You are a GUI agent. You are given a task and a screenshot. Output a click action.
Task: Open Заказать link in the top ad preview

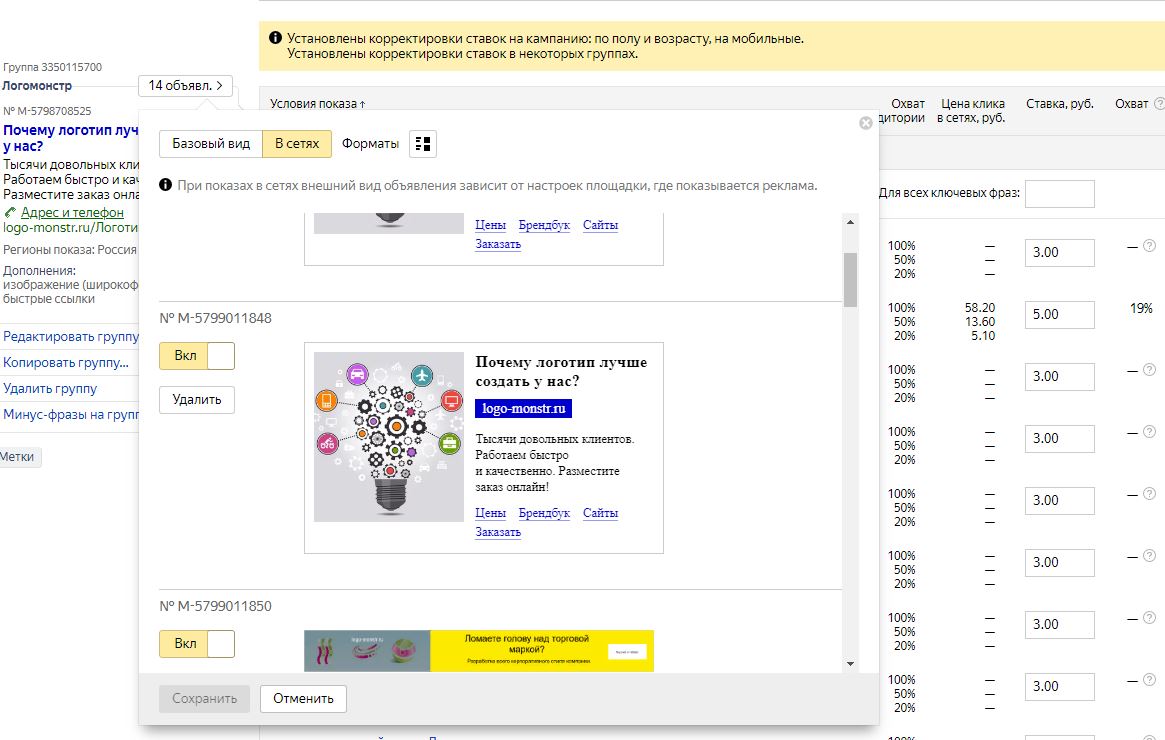coord(498,244)
